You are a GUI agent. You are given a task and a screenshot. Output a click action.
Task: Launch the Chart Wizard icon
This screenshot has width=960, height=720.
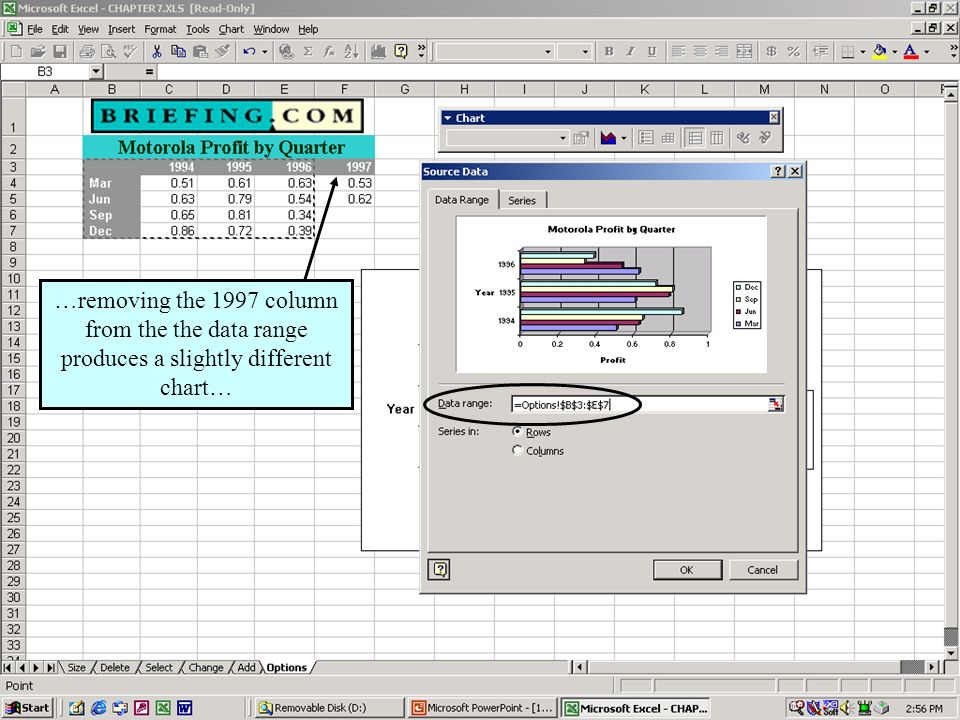click(x=378, y=51)
